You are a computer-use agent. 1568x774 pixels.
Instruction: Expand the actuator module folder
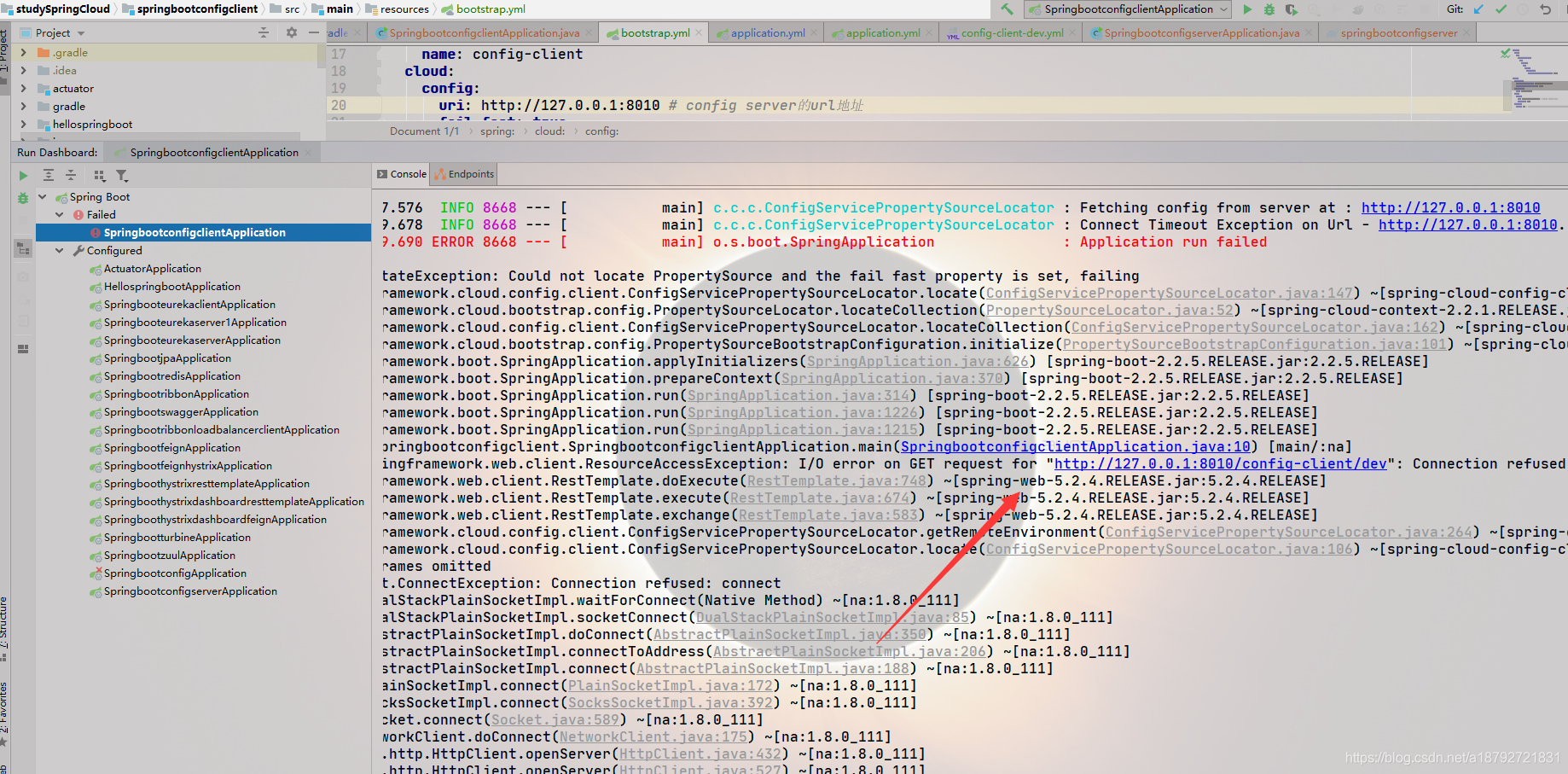(23, 88)
